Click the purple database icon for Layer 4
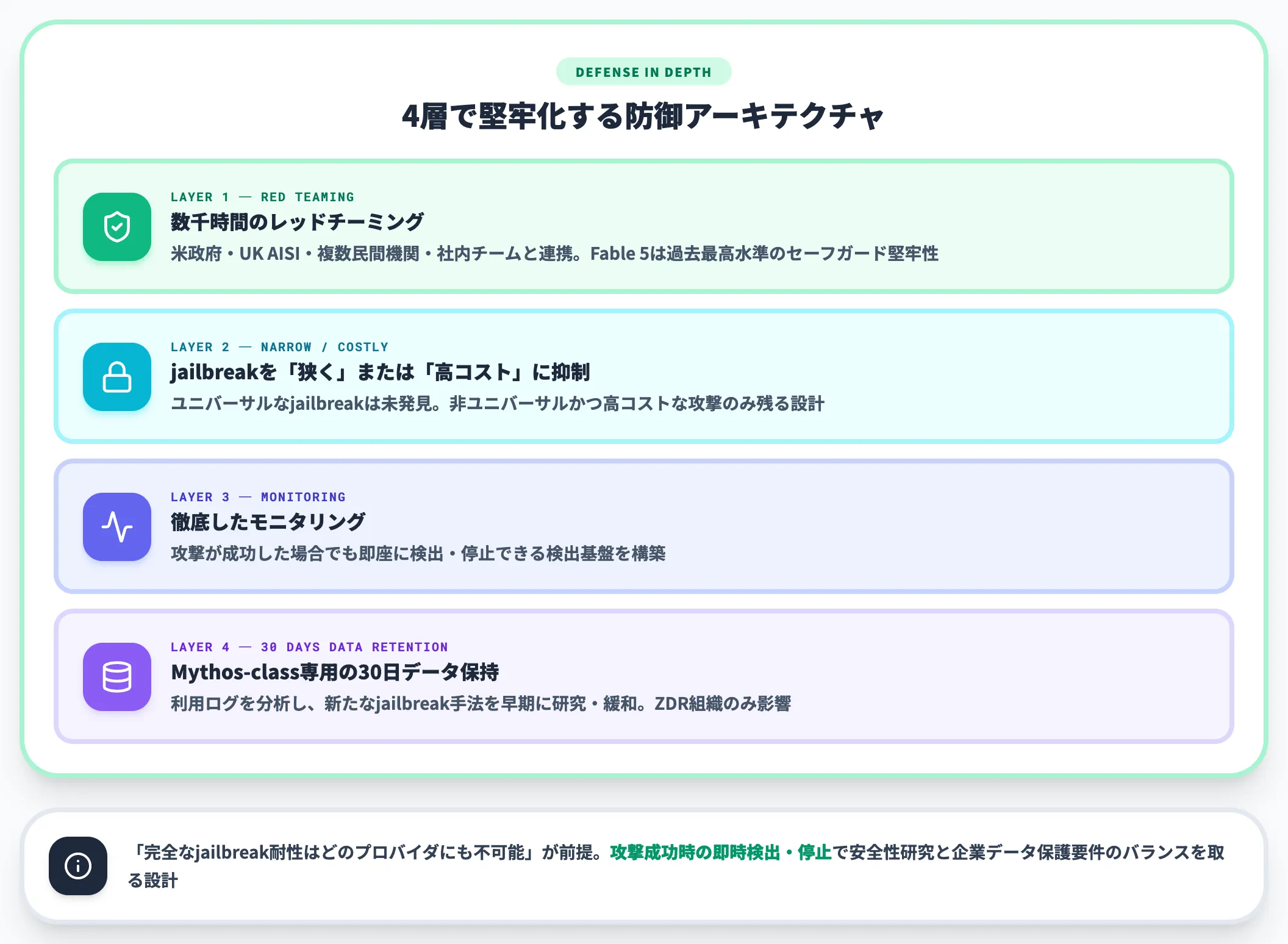 tap(117, 677)
